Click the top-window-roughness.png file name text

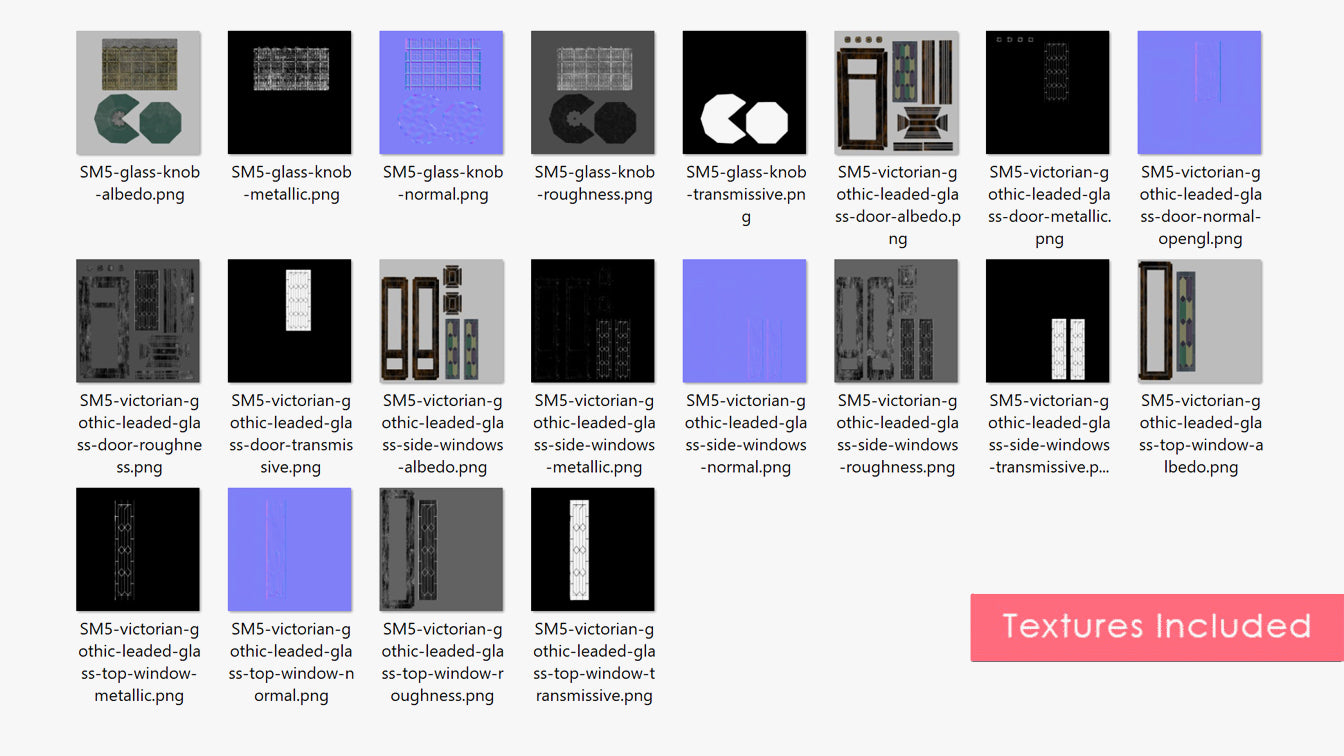pyautogui.click(x=443, y=662)
